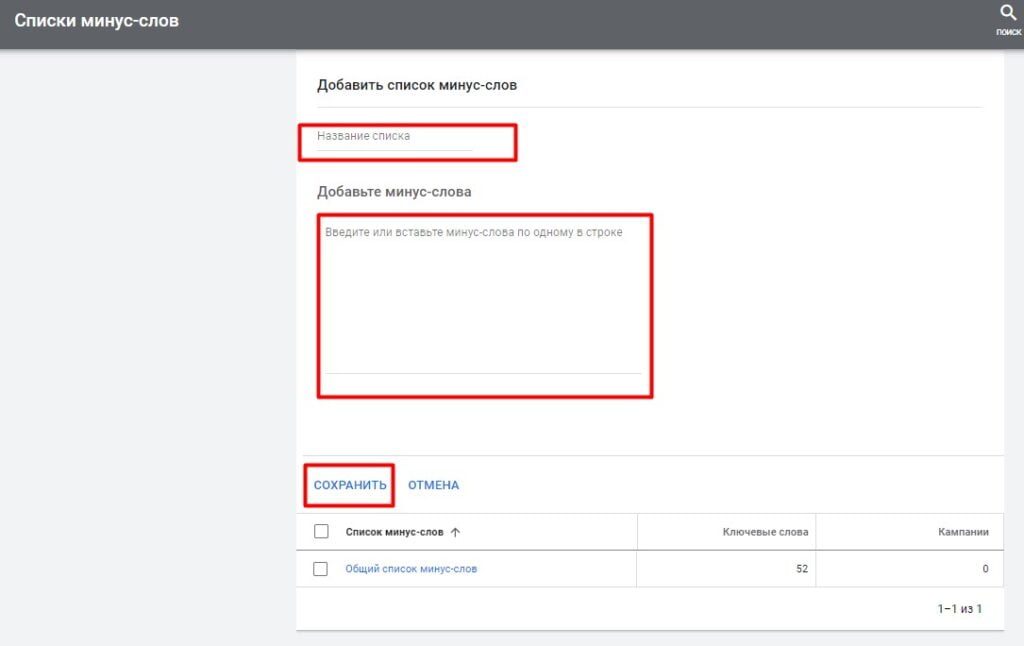Image resolution: width=1024 pixels, height=646 pixels.
Task: Save the list with СОХРАНИТЬ
Action: pos(350,485)
